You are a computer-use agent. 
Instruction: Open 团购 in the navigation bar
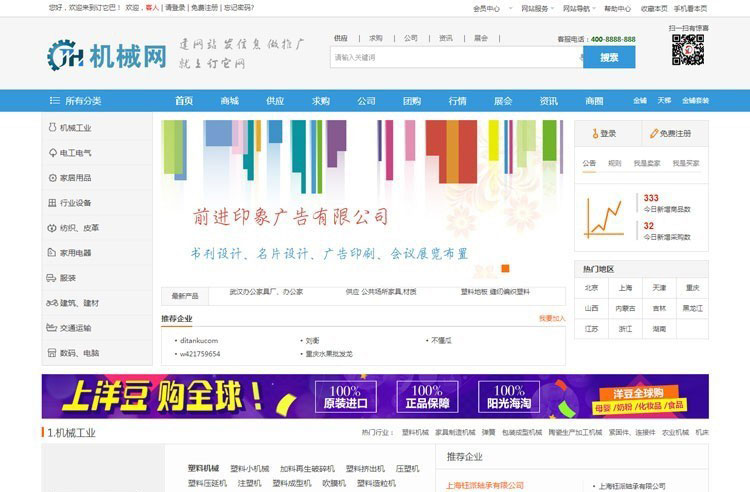coord(412,100)
